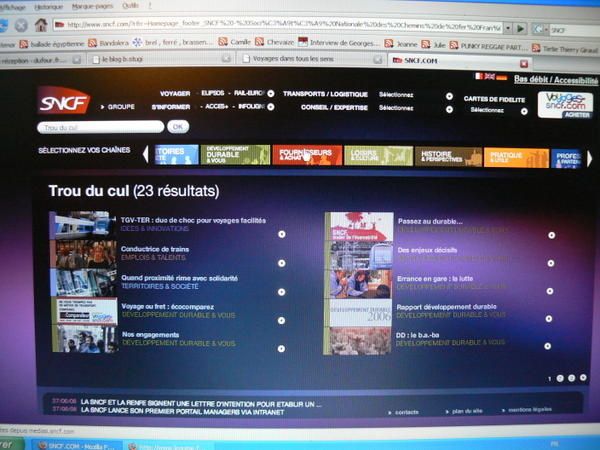
Task: Click round button for 'Errance en gare'
Action: click(549, 291)
